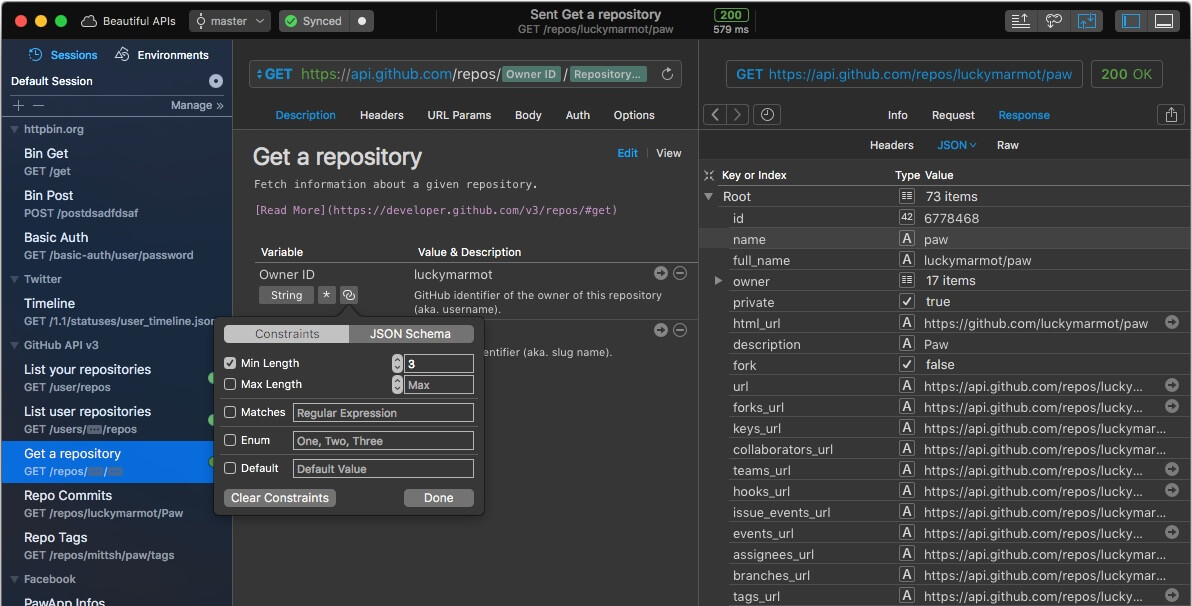Enable the Enum constraint checkbox
1192x606 pixels.
tap(231, 440)
